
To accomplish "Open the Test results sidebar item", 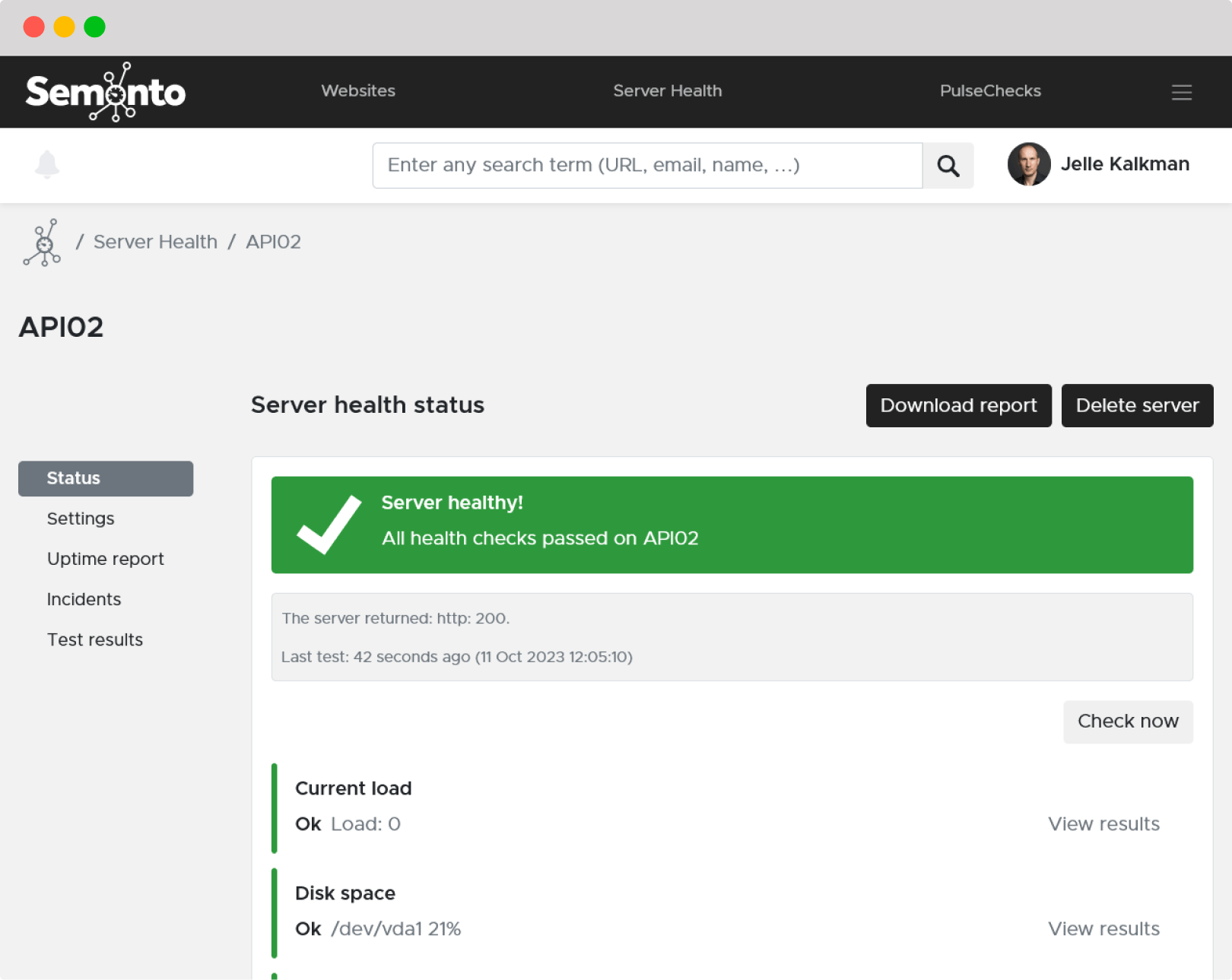I will click(x=95, y=639).
